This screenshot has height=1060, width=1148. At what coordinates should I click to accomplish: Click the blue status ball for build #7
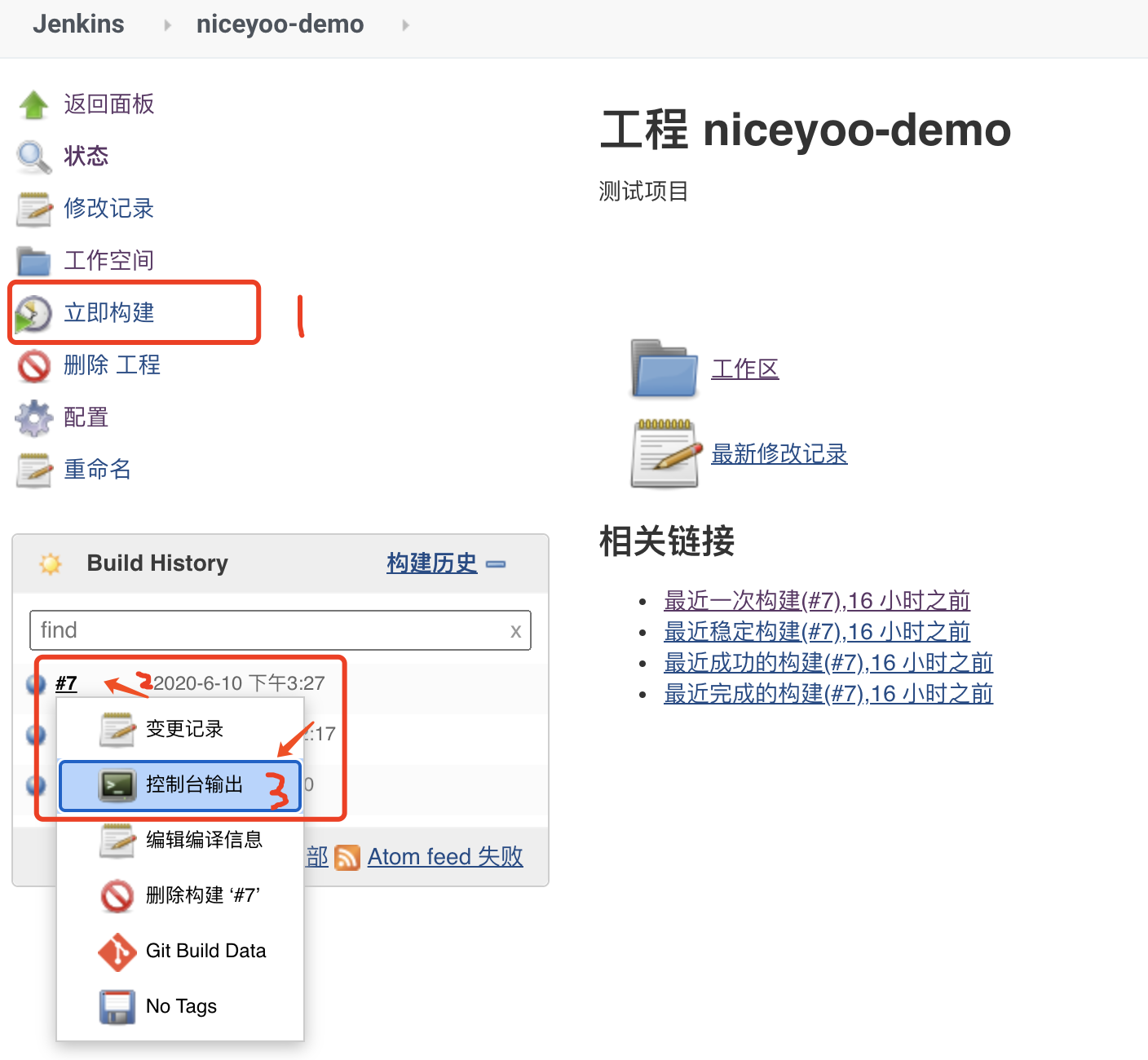point(36,683)
